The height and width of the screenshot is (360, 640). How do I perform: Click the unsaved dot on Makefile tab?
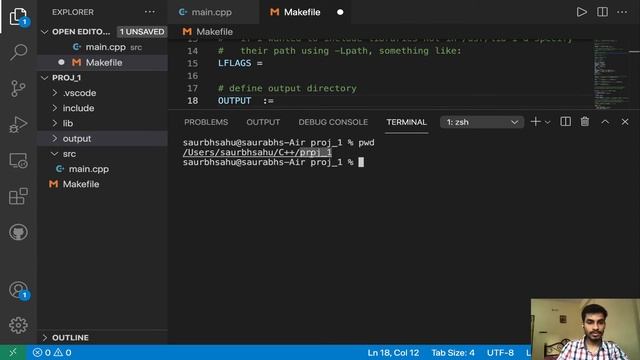[x=340, y=12]
